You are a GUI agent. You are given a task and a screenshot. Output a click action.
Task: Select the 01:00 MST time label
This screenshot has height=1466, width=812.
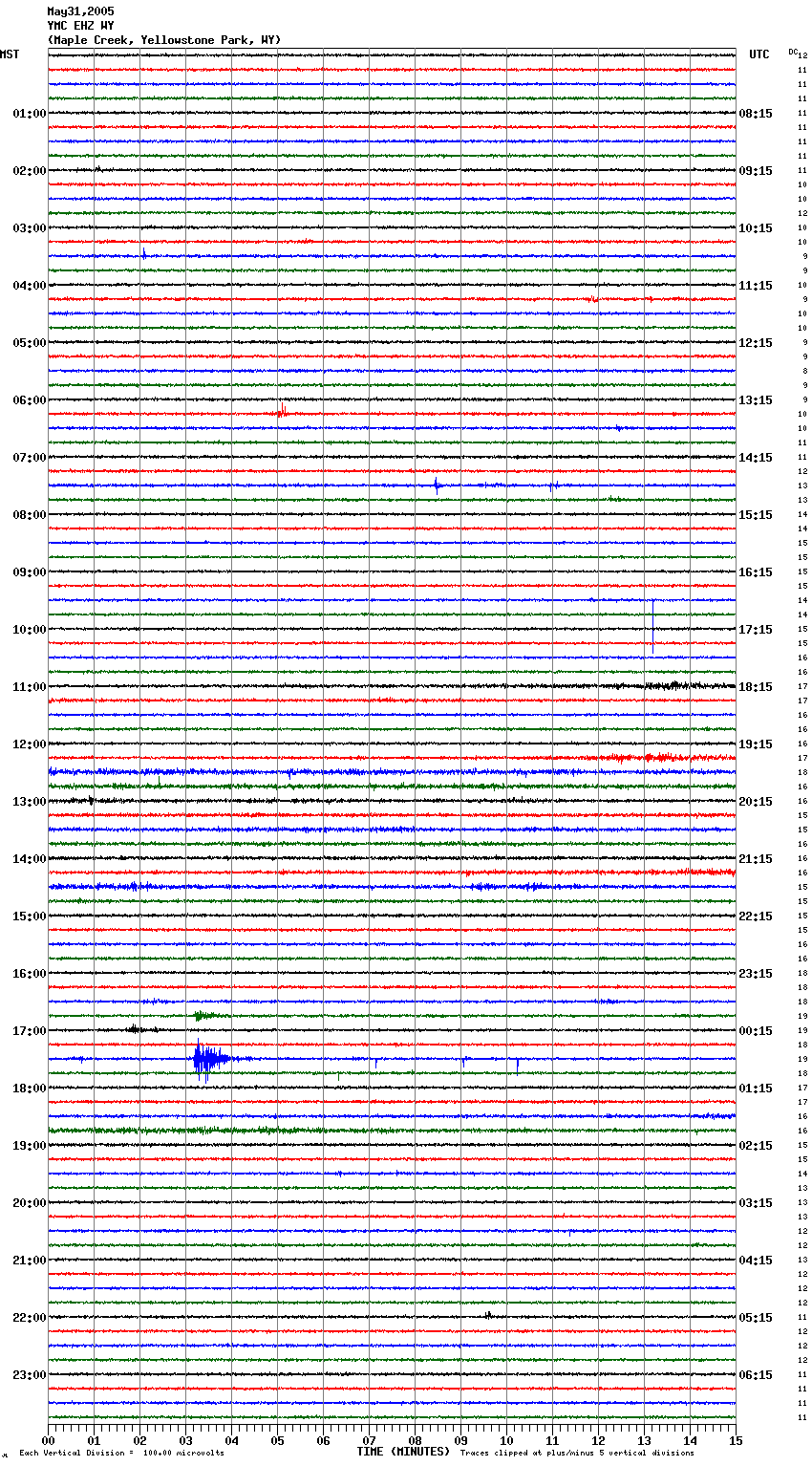pyautogui.click(x=30, y=114)
